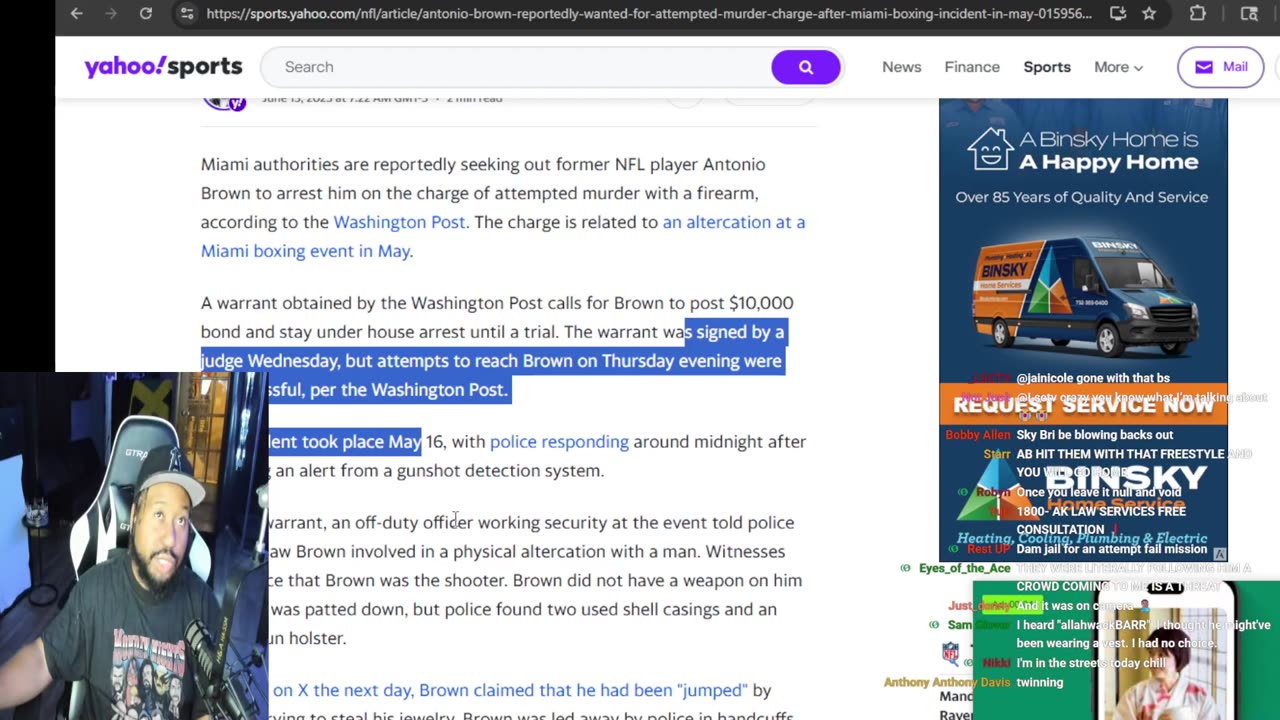Go back using the browser back arrow
This screenshot has width=1280, height=720.
[77, 13]
